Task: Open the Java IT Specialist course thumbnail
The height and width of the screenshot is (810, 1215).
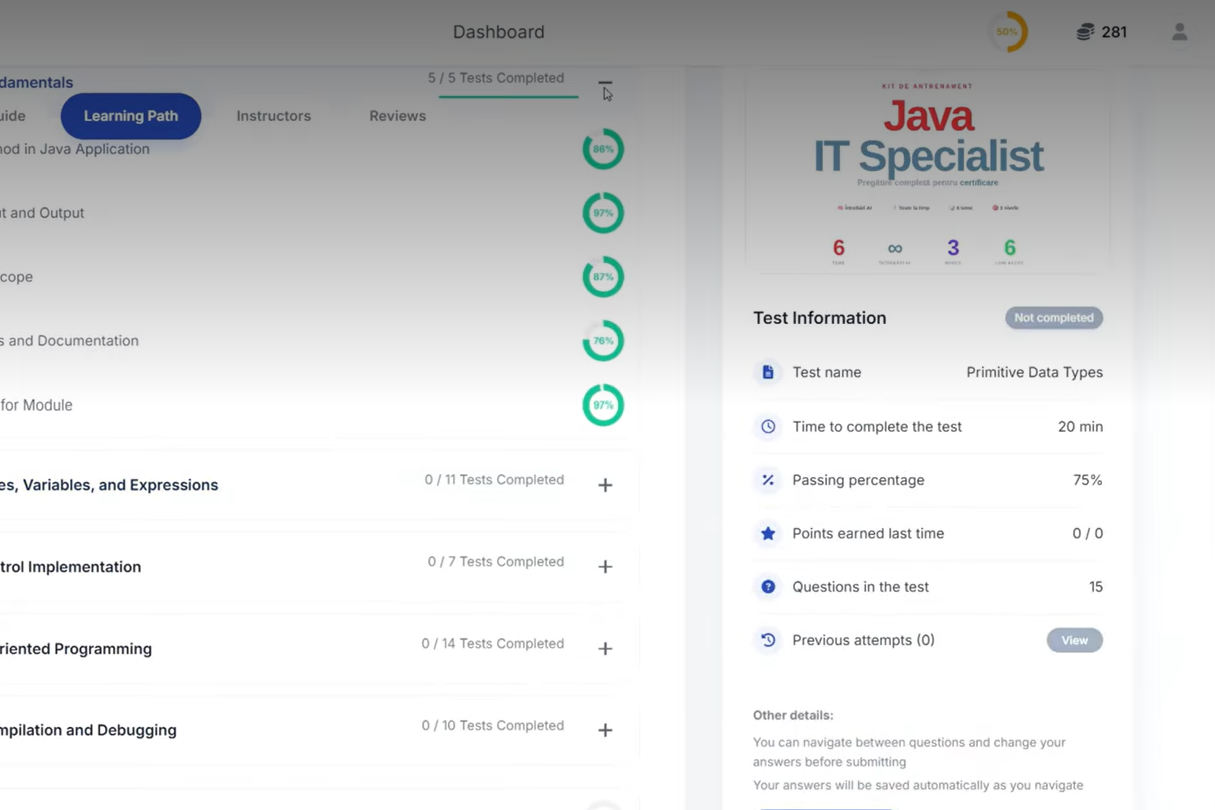Action: (x=928, y=172)
